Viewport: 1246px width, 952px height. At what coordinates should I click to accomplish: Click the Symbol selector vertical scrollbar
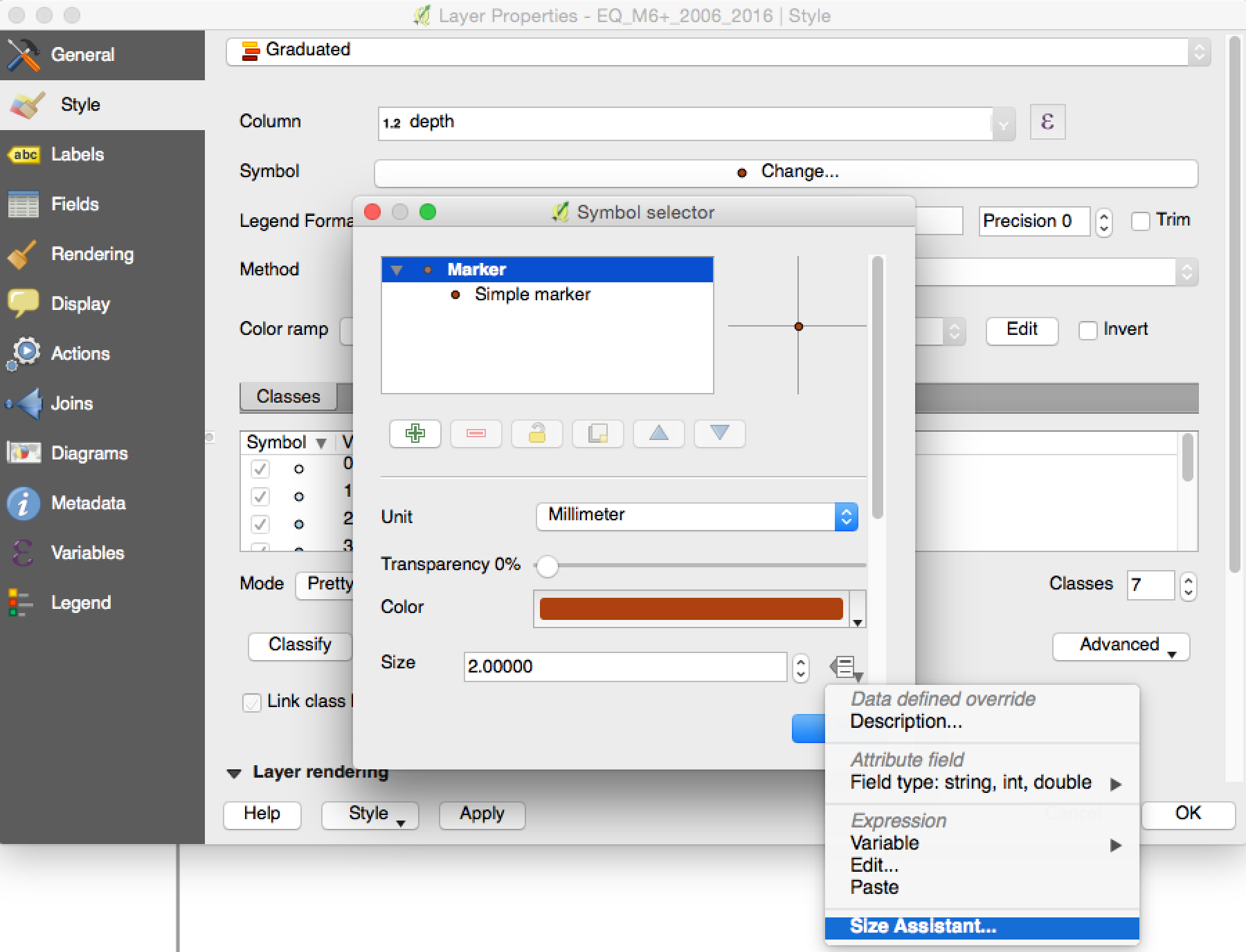(878, 387)
